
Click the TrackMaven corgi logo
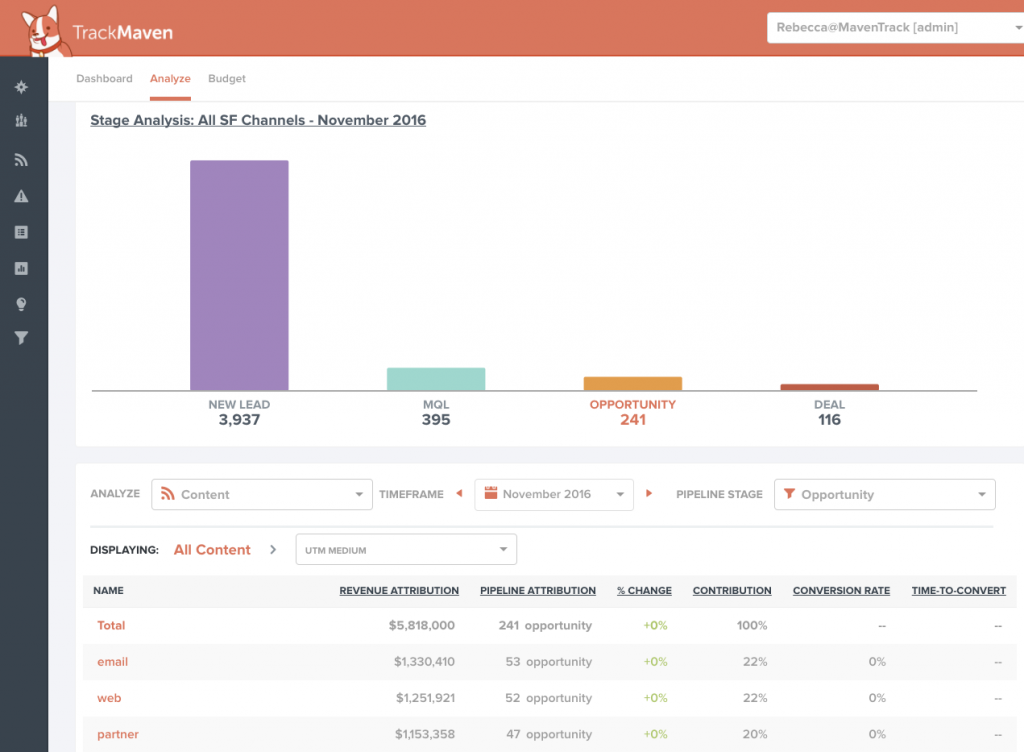point(43,31)
